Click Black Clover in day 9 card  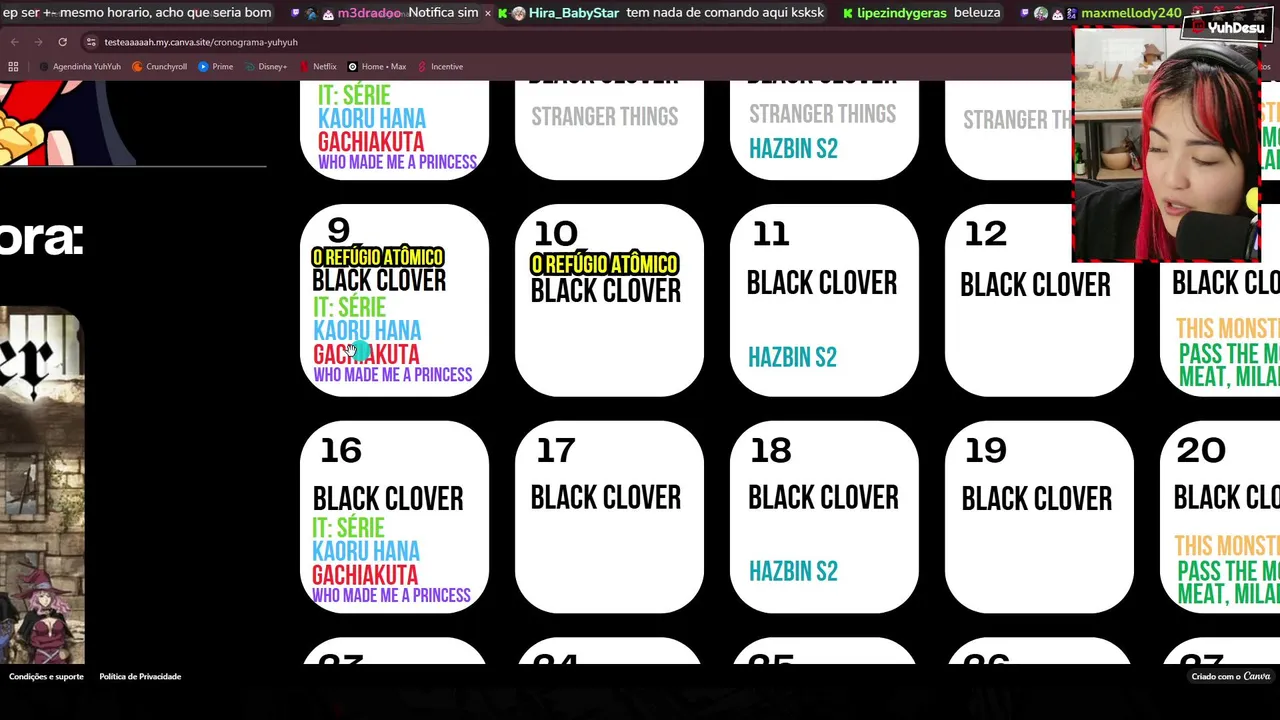(x=379, y=281)
